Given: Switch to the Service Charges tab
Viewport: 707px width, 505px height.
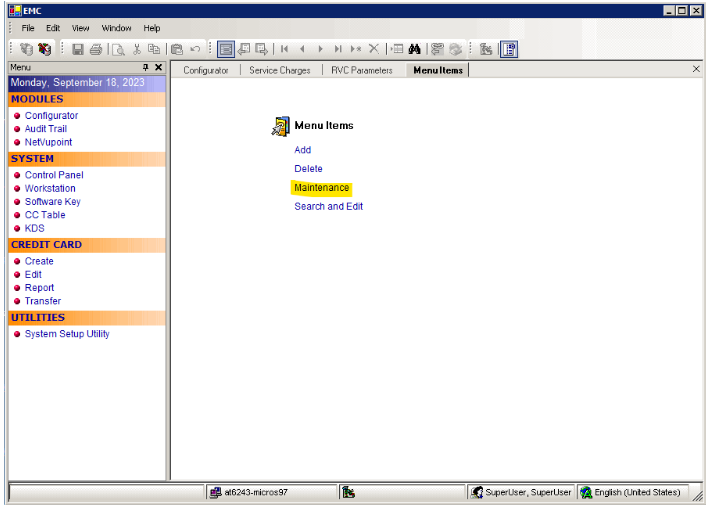Looking at the screenshot, I should [x=279, y=70].
